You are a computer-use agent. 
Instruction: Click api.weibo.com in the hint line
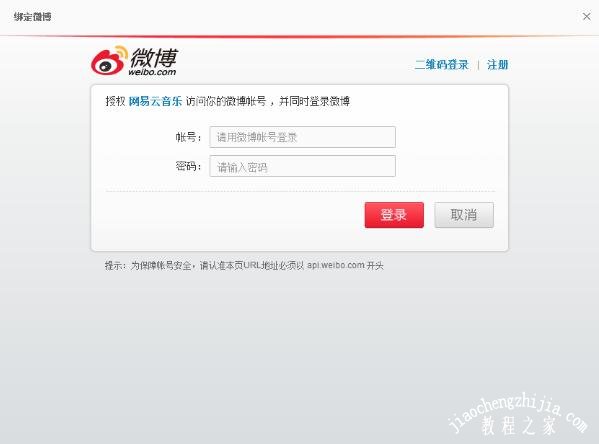coord(336,265)
